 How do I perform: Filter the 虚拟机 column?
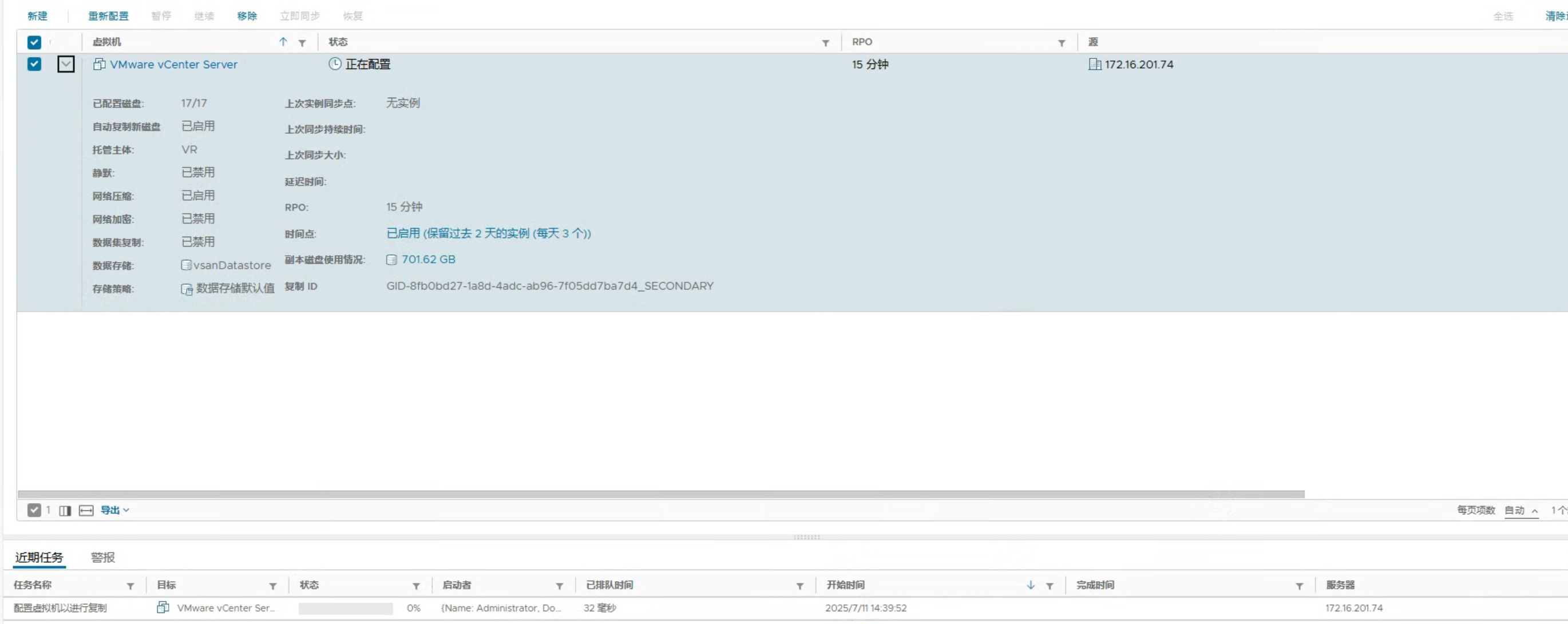click(302, 42)
